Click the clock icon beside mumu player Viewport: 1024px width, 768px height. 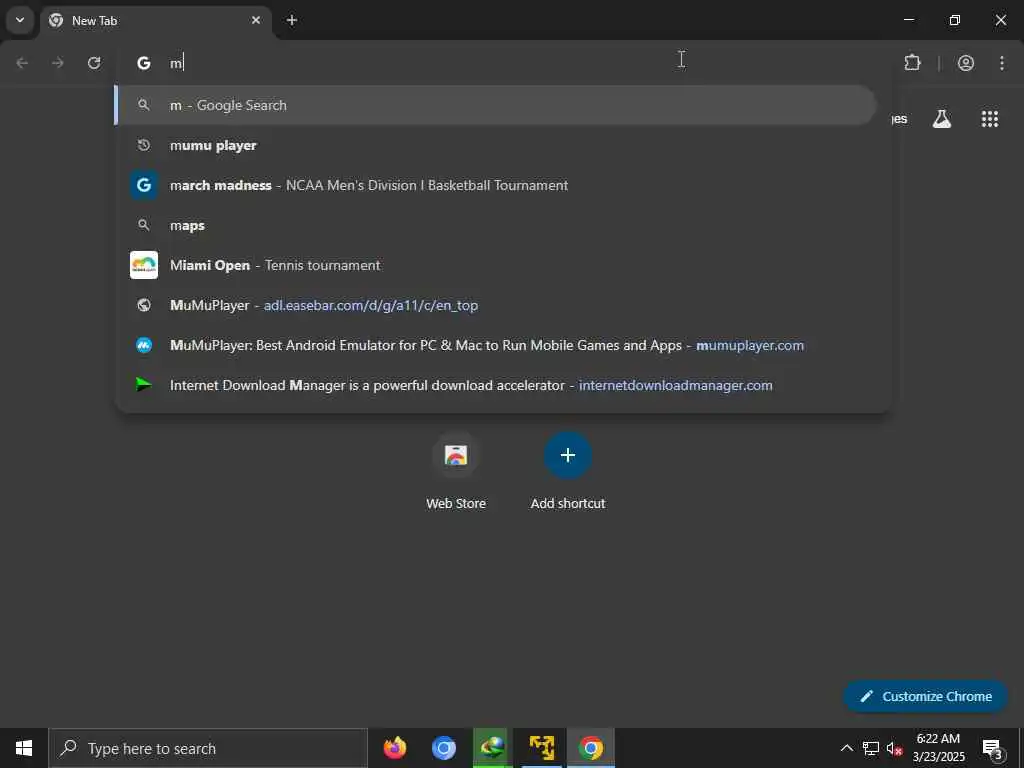point(144,145)
